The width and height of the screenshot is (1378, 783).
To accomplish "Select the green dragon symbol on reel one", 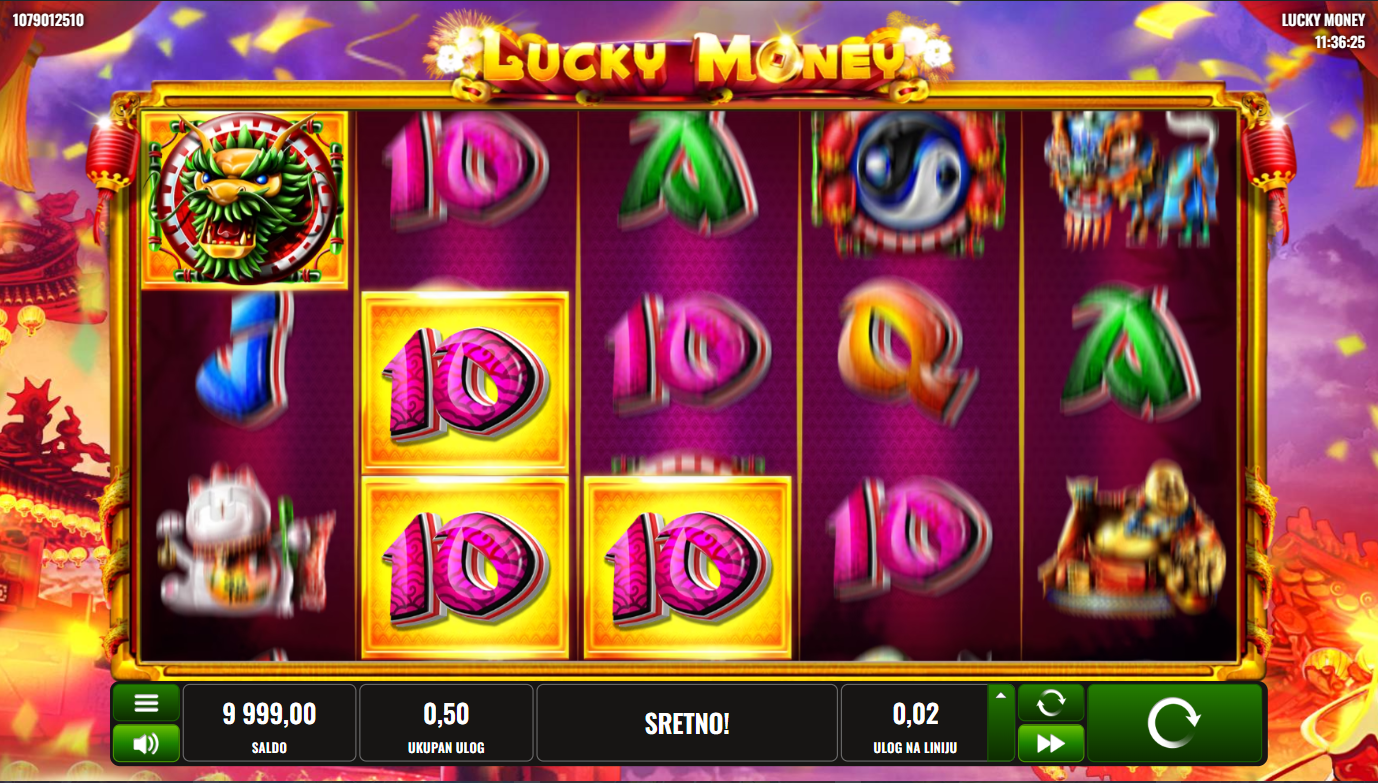I will point(245,200).
